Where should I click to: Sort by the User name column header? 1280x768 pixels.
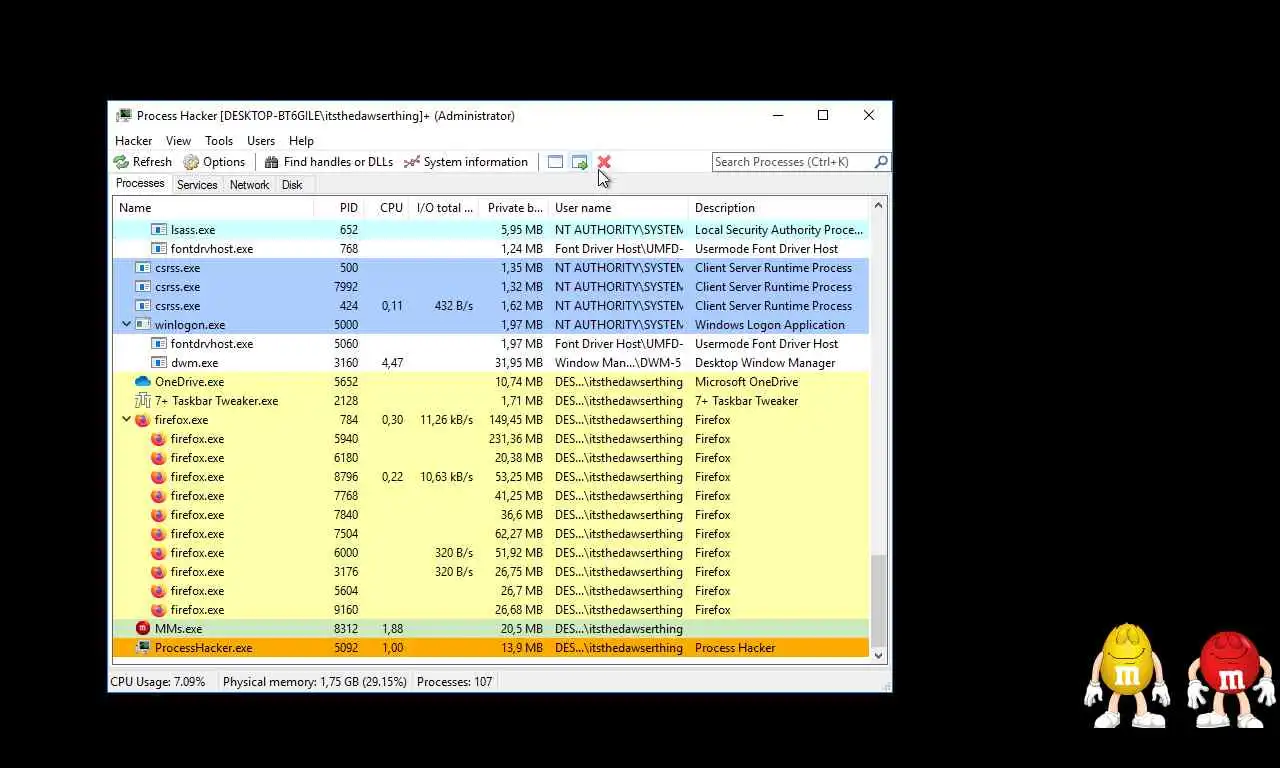[618, 208]
